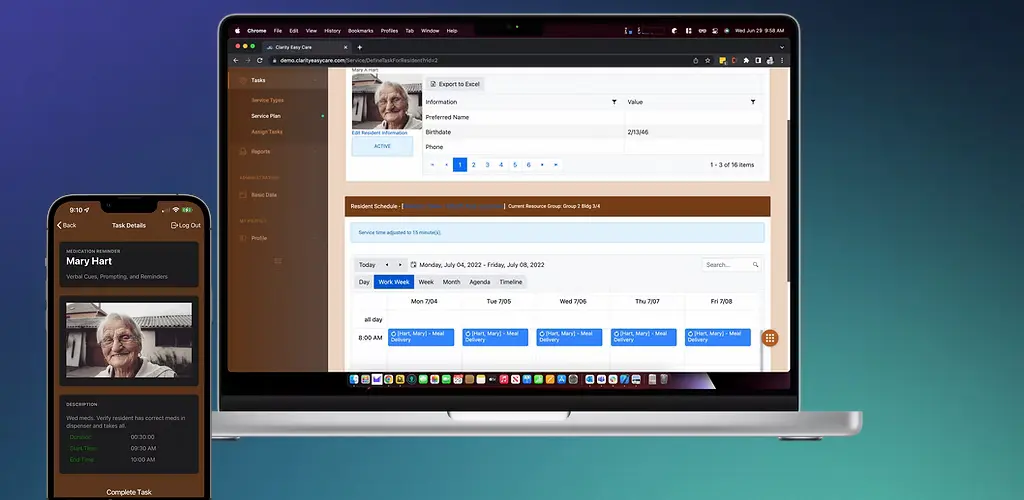The height and width of the screenshot is (500, 1024).
Task: Open Basic Data in the sidebar
Action: click(x=264, y=195)
